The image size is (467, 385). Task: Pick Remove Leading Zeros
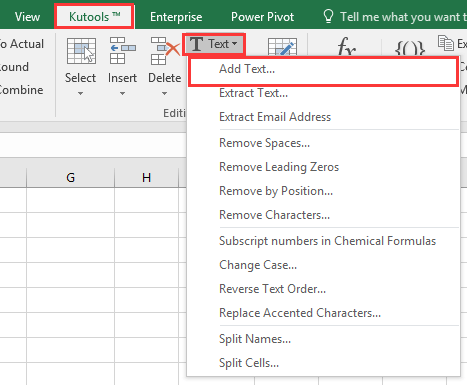(x=323, y=167)
